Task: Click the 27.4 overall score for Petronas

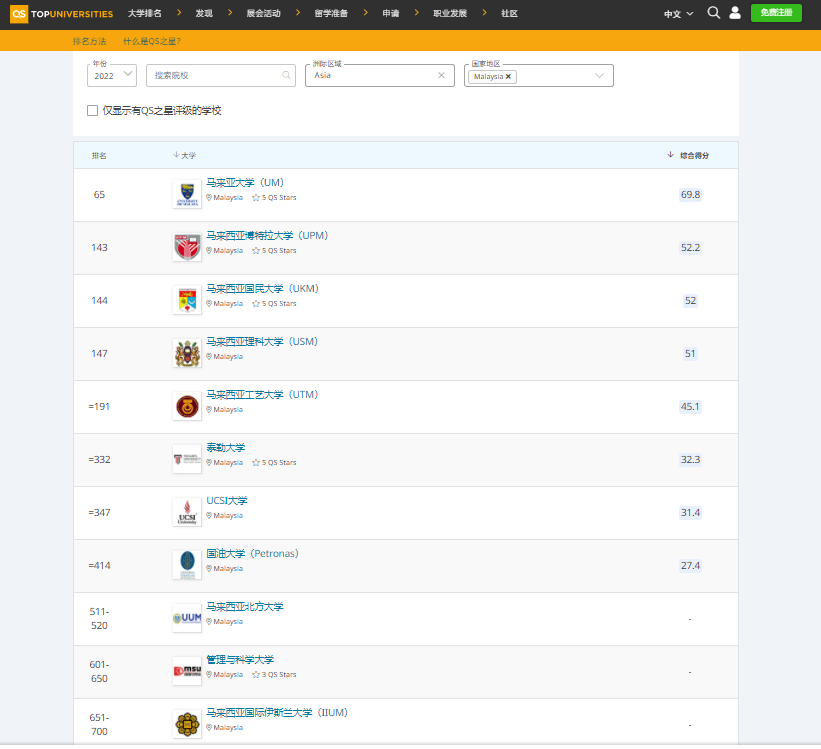Action: coord(690,565)
